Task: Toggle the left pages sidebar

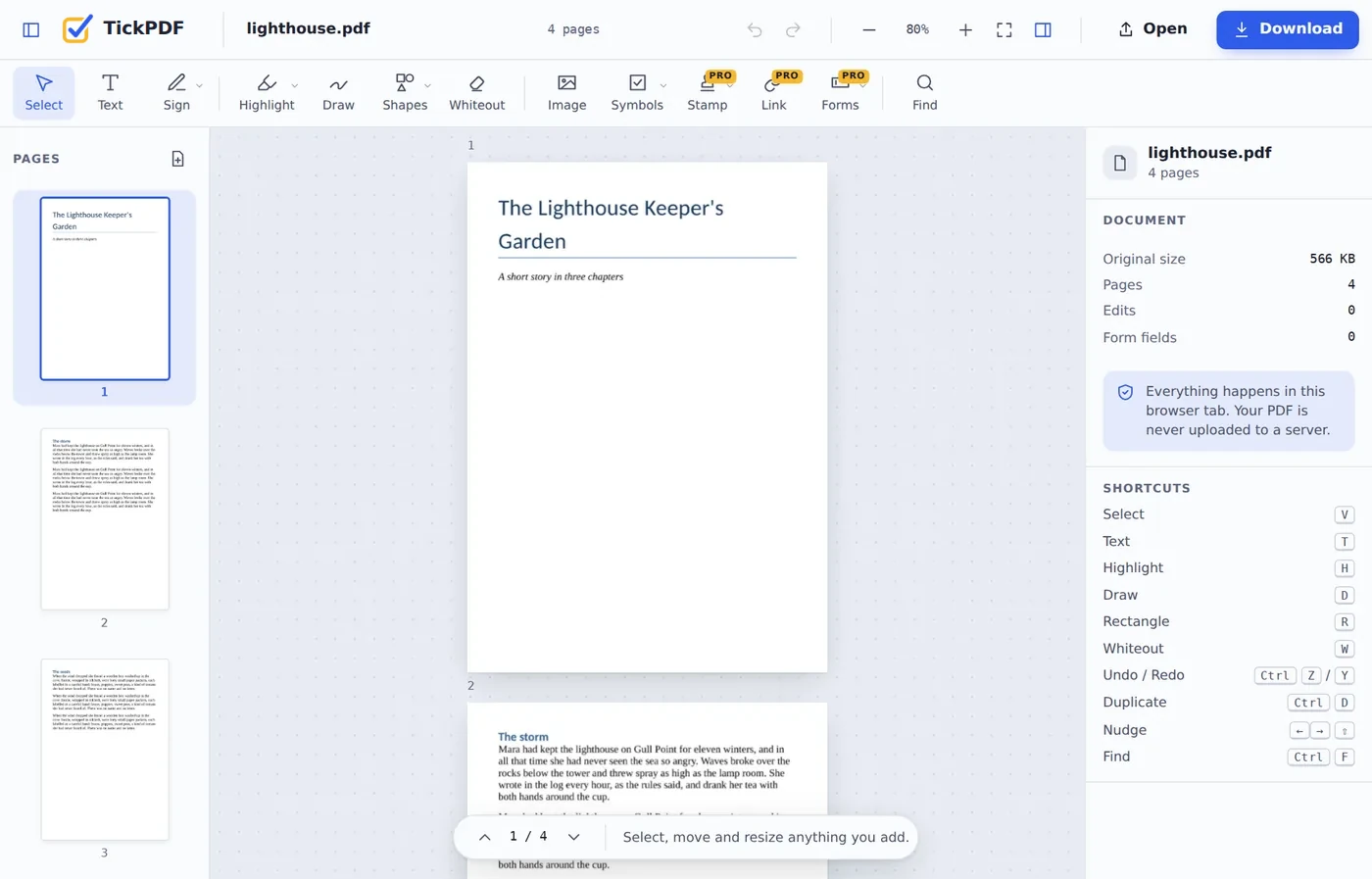Action: [x=31, y=29]
